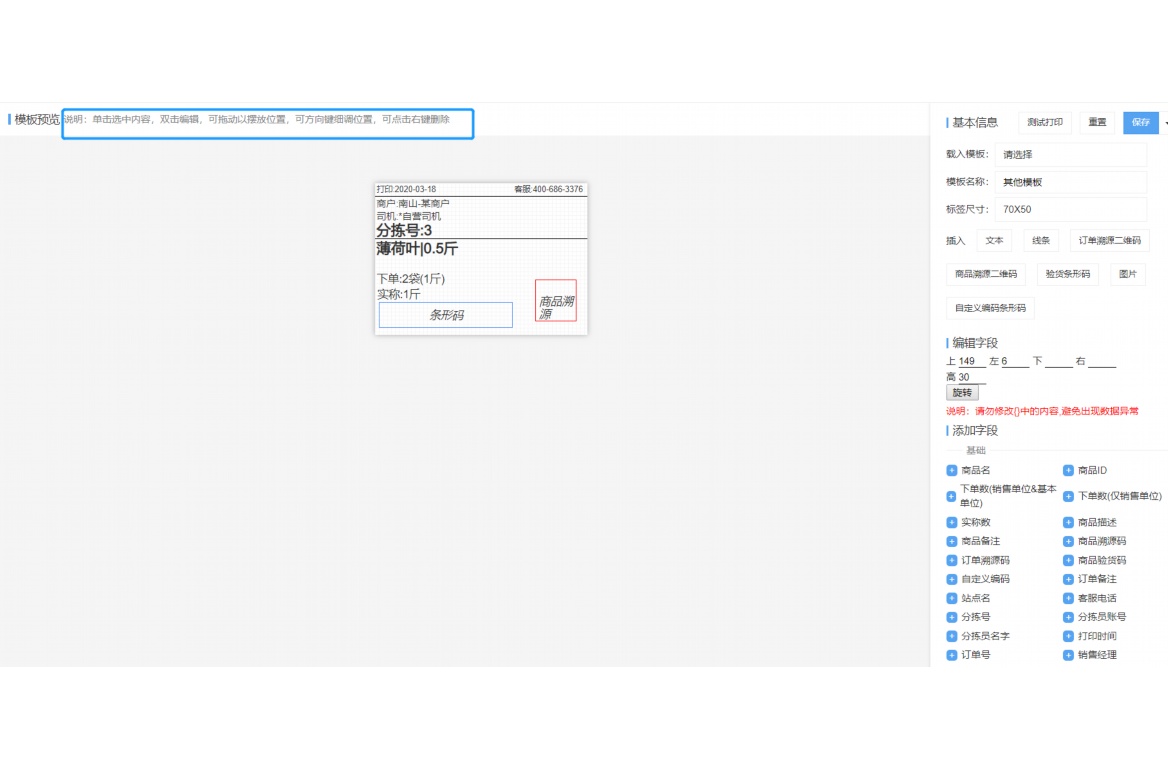The width and height of the screenshot is (1168, 769).
Task: Click the 模板名称 input field
Action: pyautogui.click(x=1070, y=182)
